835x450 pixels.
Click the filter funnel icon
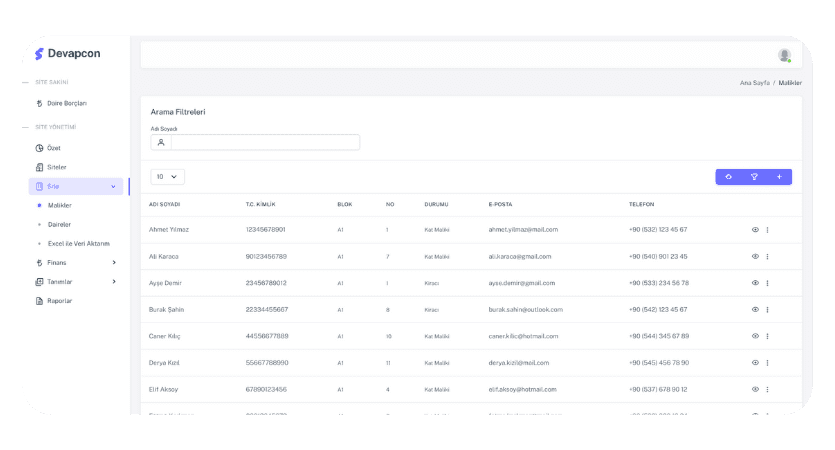tap(754, 176)
